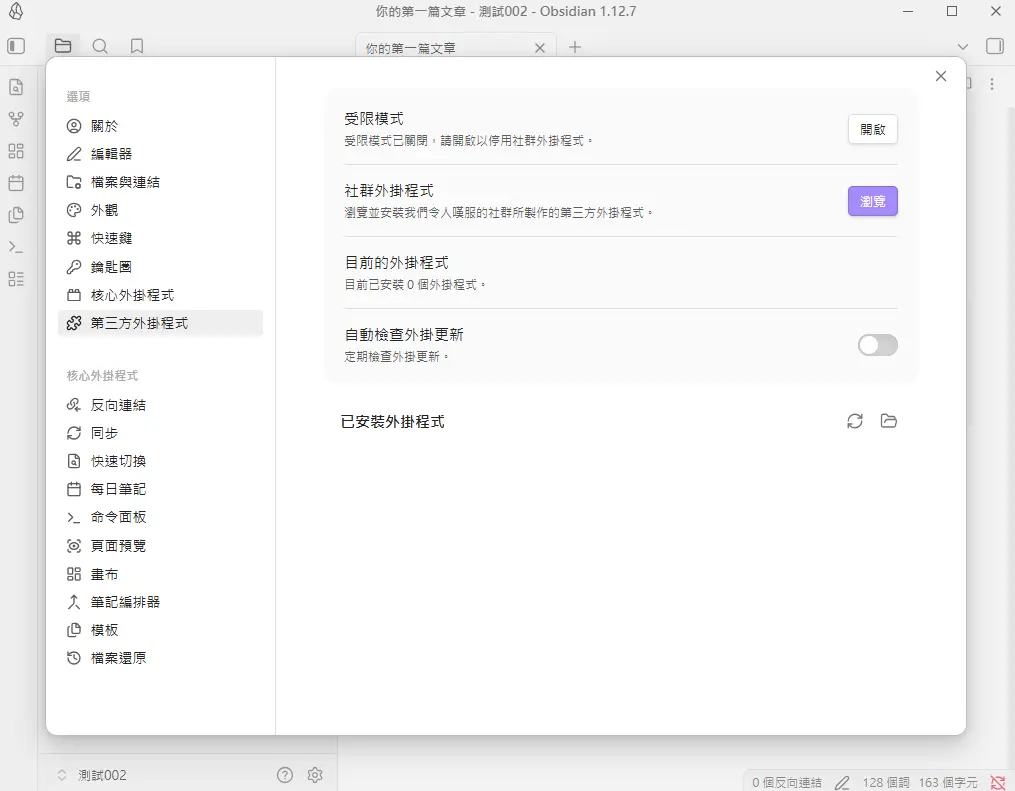The height and width of the screenshot is (791, 1015).
Task: Select 外觀 in settings sidebar
Action: click(x=104, y=210)
